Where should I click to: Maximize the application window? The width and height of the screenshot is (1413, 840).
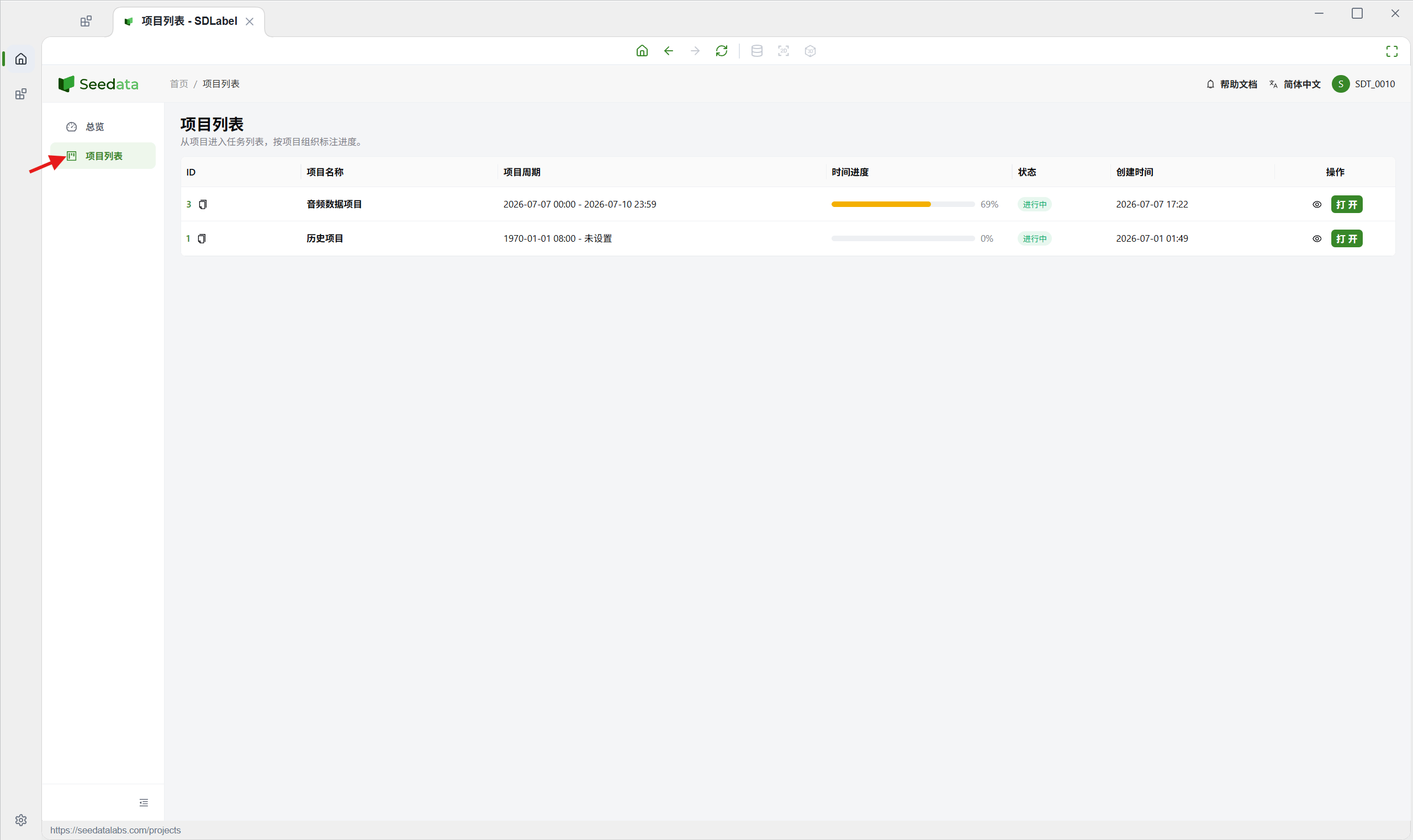click(x=1357, y=14)
